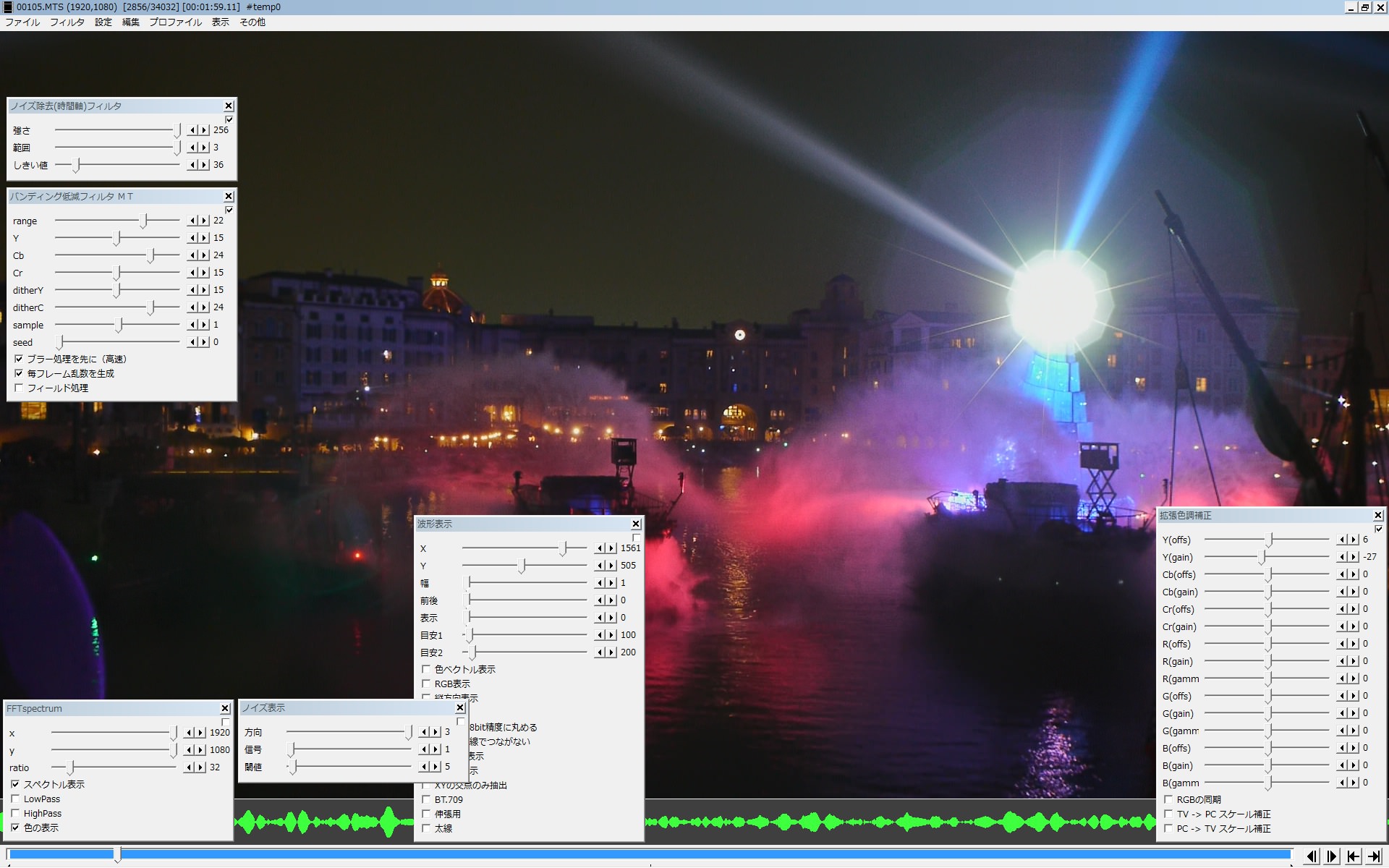Click the Cb slider in banding filter
The height and width of the screenshot is (868, 1389).
(151, 255)
